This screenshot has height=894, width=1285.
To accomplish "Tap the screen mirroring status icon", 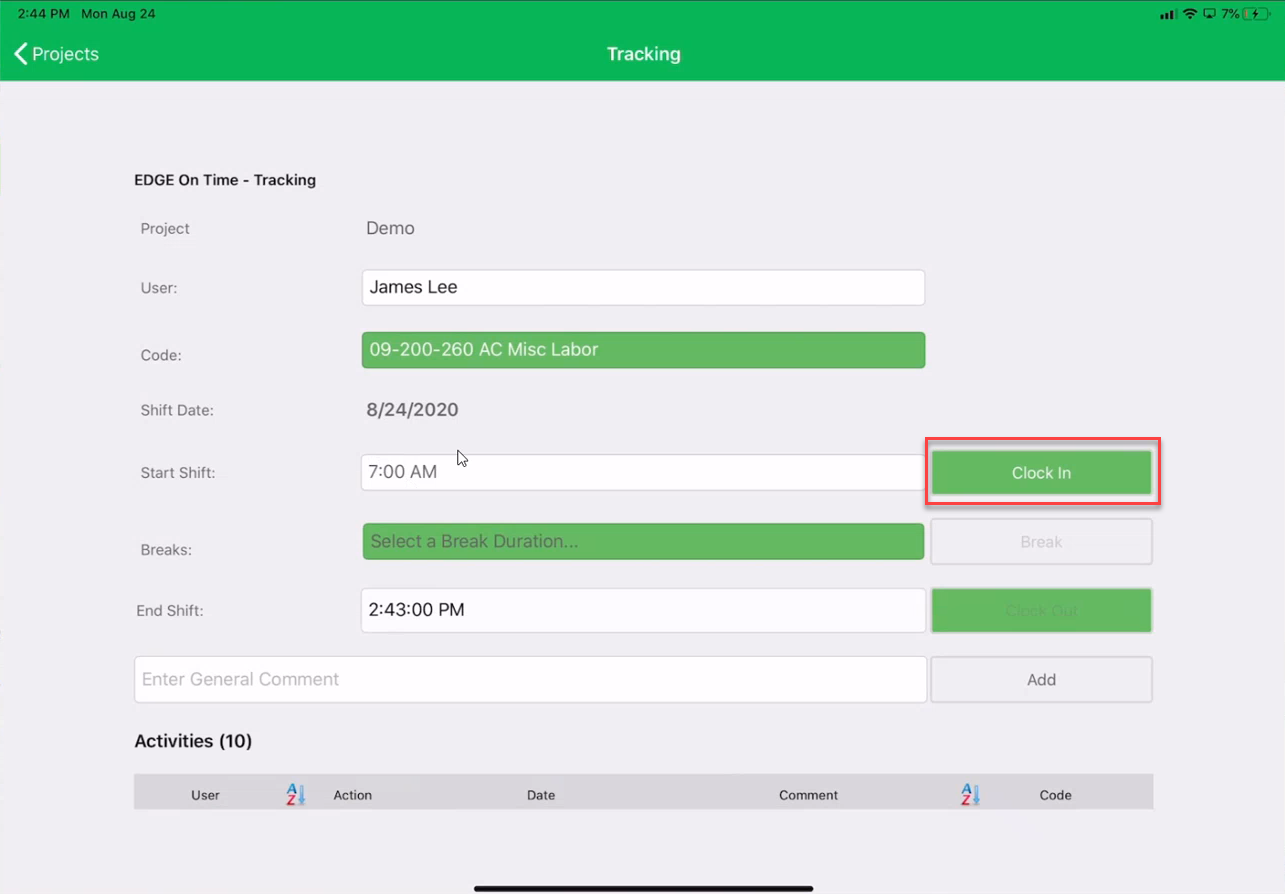I will click(x=1210, y=14).
